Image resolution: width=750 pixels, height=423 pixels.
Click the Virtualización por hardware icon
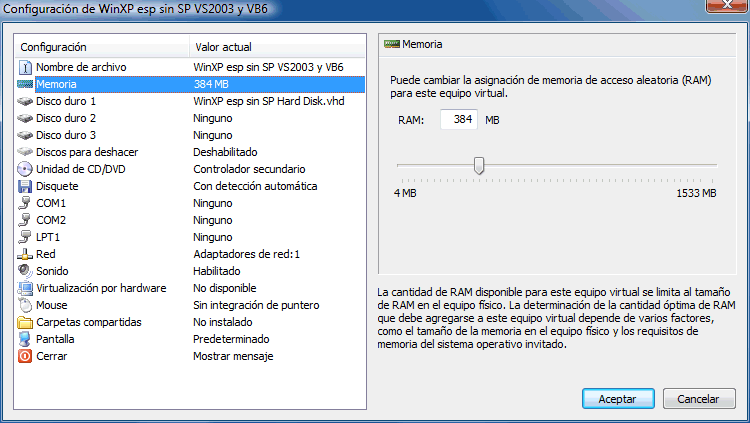[25, 288]
